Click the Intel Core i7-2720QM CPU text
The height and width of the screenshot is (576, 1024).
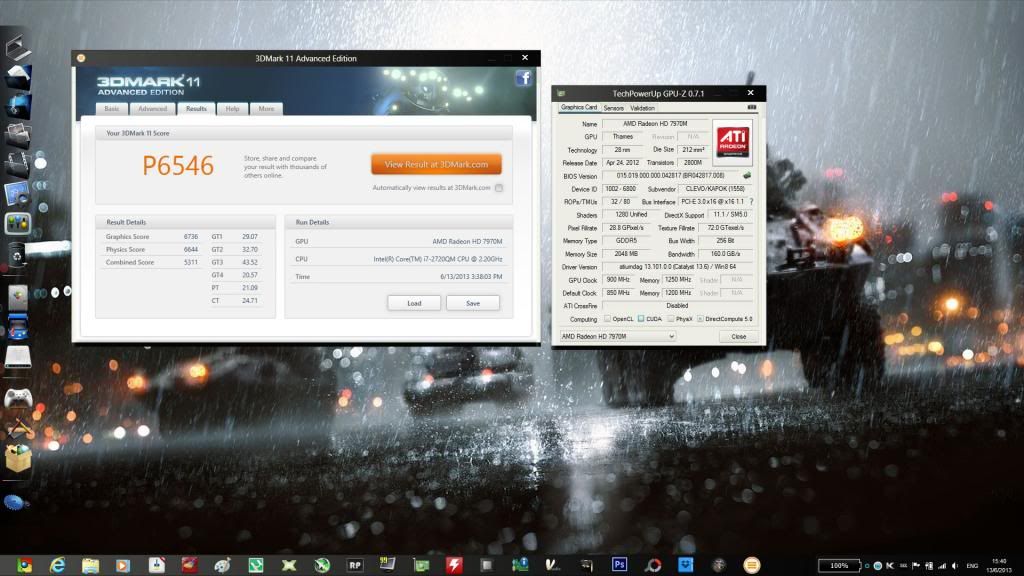click(x=438, y=259)
